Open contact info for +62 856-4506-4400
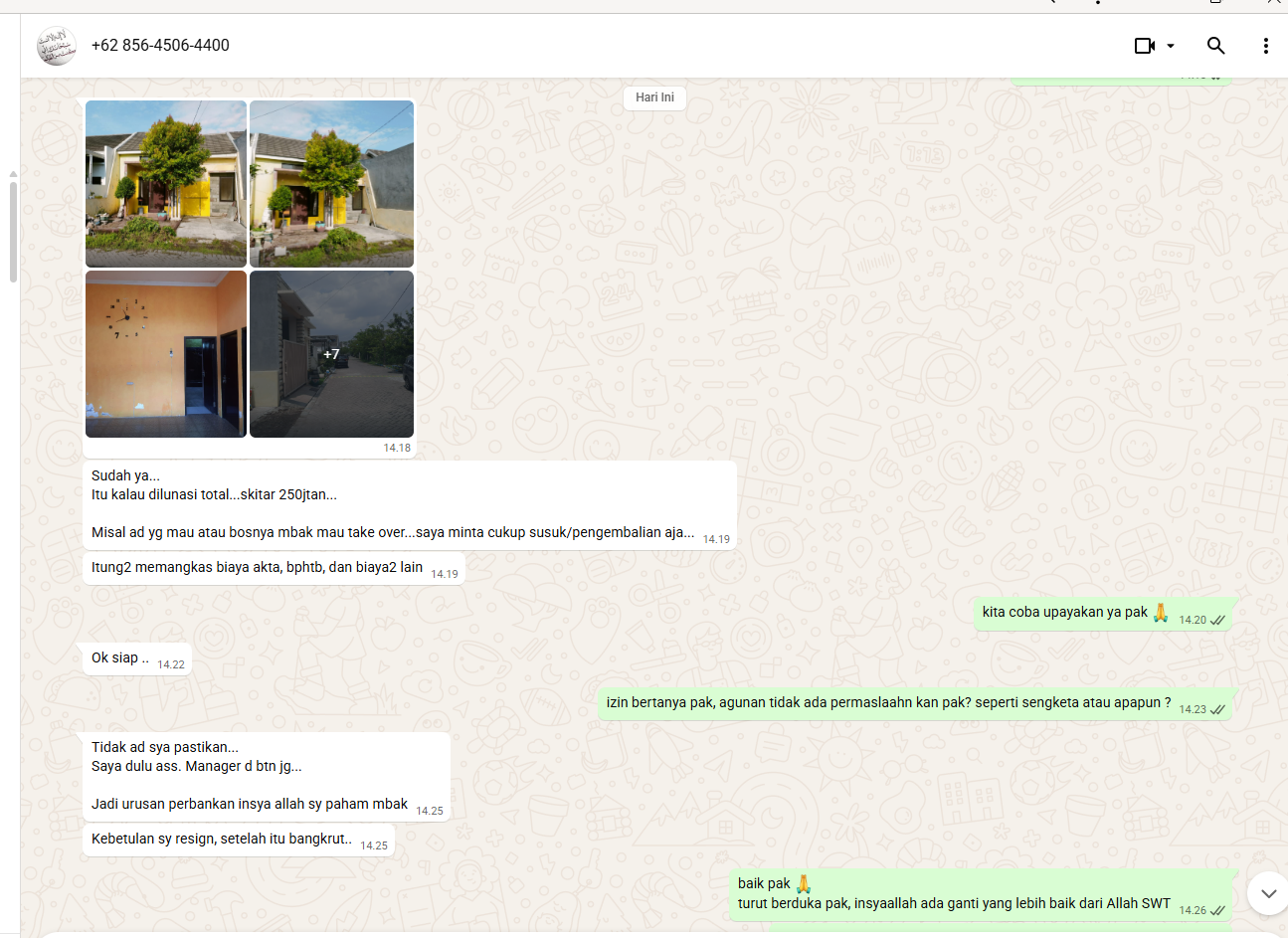 (x=160, y=46)
